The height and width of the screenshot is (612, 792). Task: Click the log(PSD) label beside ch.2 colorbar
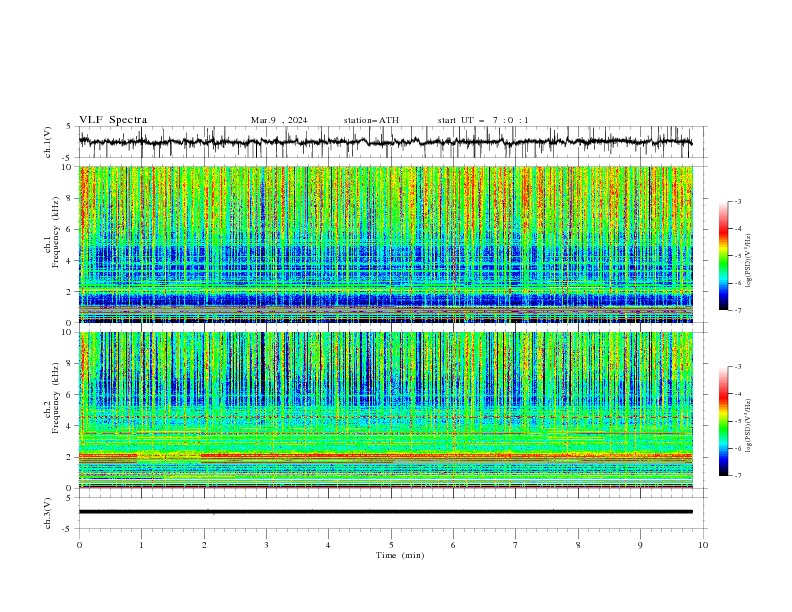pyautogui.click(x=749, y=426)
